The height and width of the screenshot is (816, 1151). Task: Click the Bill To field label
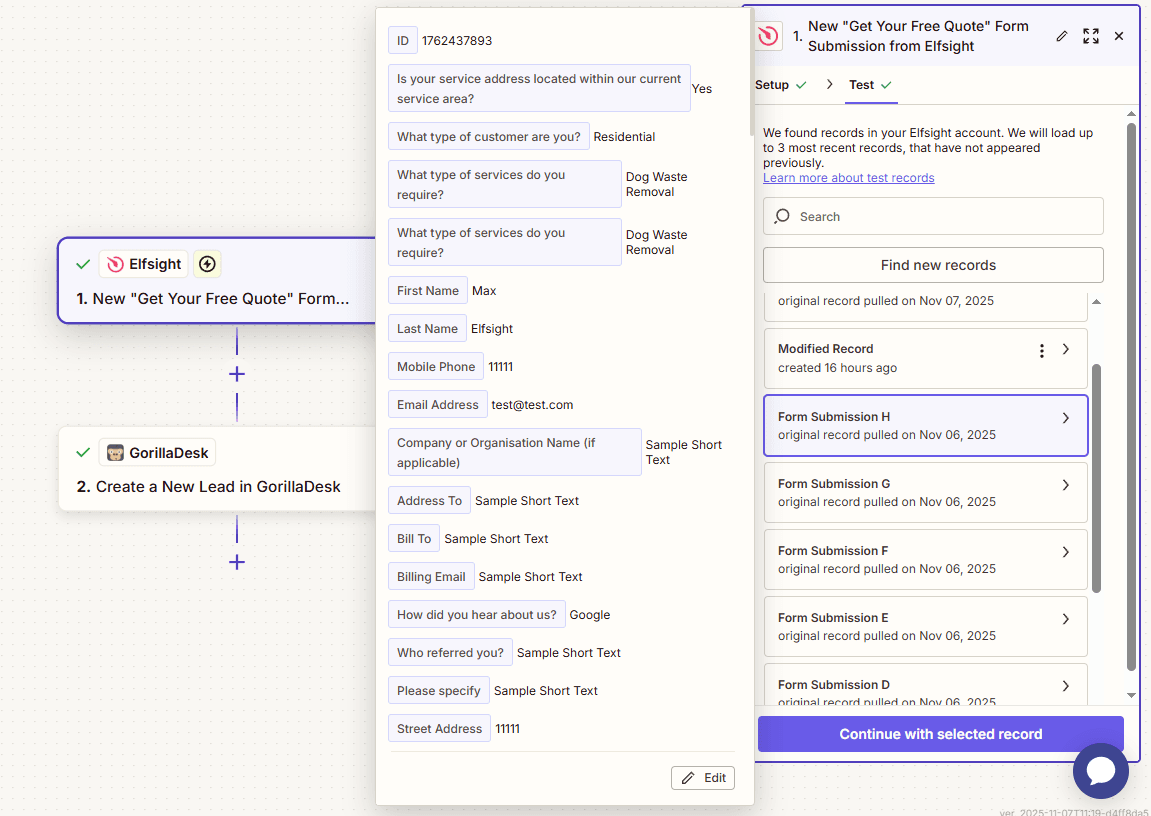pos(414,539)
